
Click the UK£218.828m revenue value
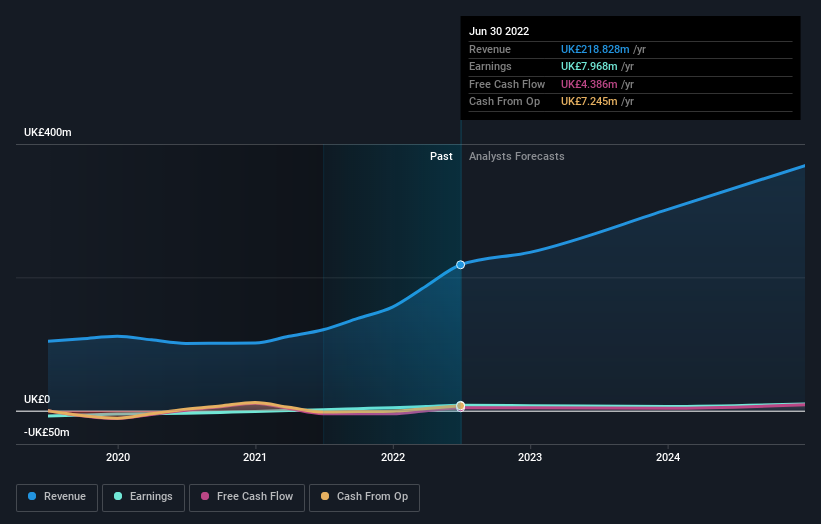click(595, 49)
